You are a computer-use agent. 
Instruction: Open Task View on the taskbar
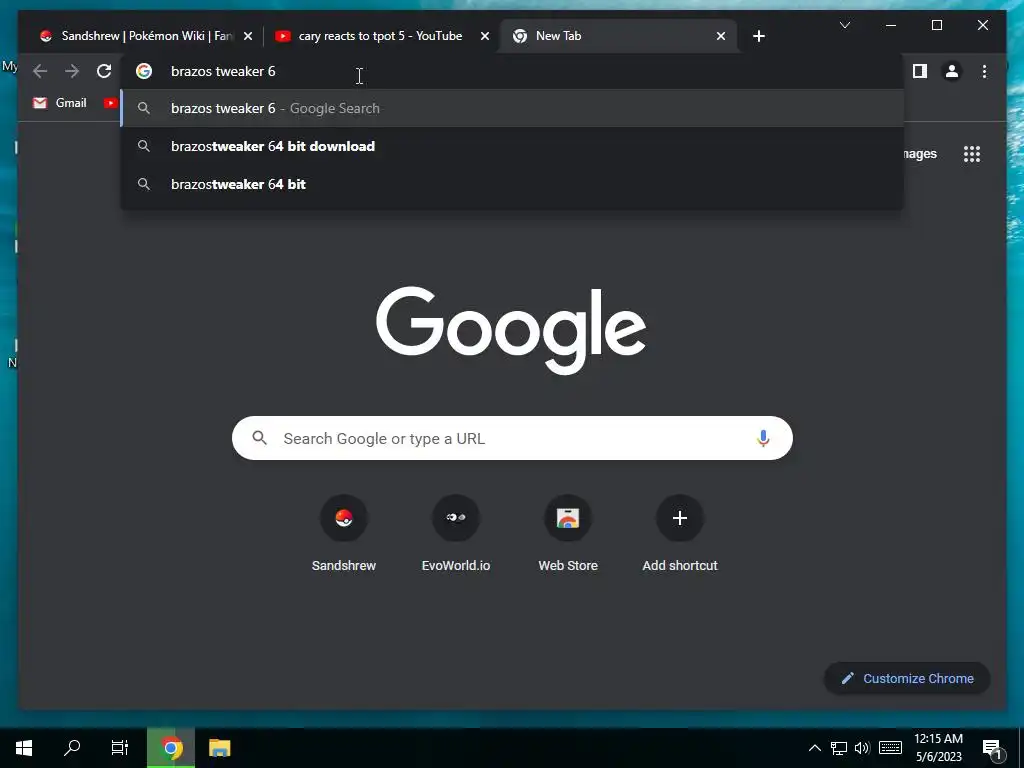click(x=120, y=748)
